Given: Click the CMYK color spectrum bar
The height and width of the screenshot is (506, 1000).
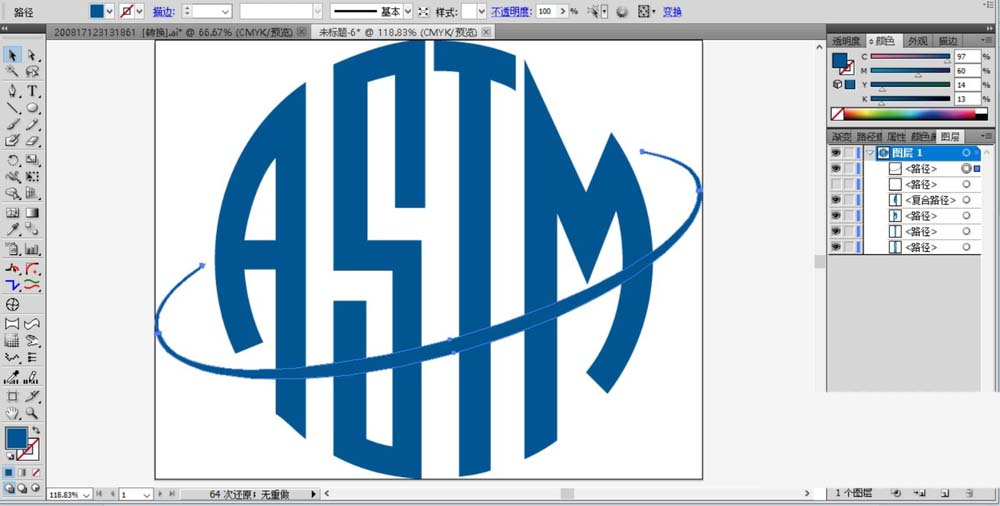Looking at the screenshot, I should 916,114.
